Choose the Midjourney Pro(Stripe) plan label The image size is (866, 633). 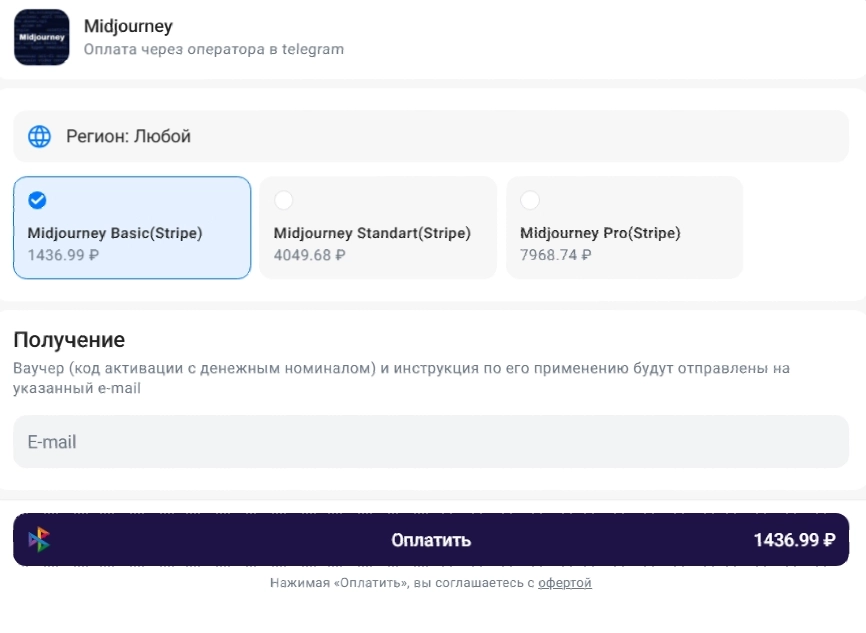click(600, 233)
